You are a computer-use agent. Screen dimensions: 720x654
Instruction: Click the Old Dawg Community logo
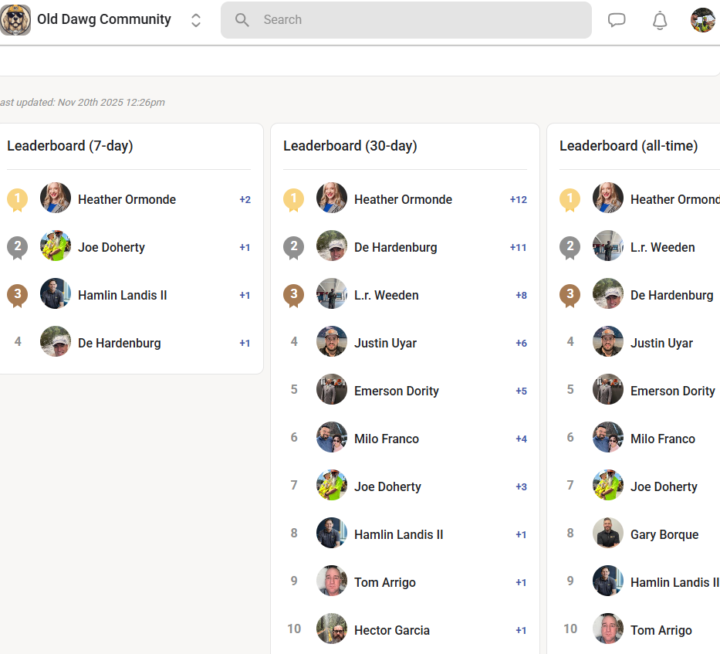pyautogui.click(x=16, y=20)
